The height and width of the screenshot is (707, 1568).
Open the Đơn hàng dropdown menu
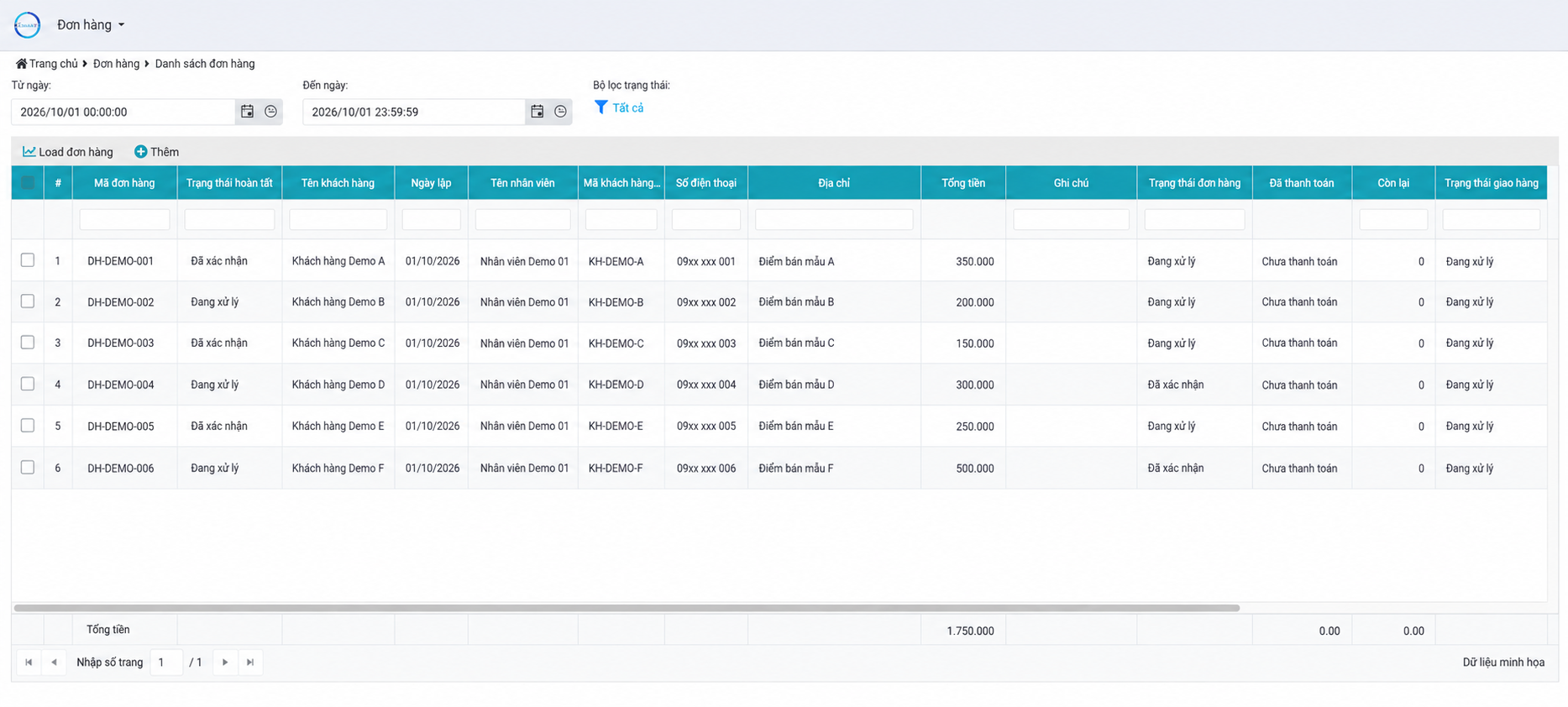[91, 25]
